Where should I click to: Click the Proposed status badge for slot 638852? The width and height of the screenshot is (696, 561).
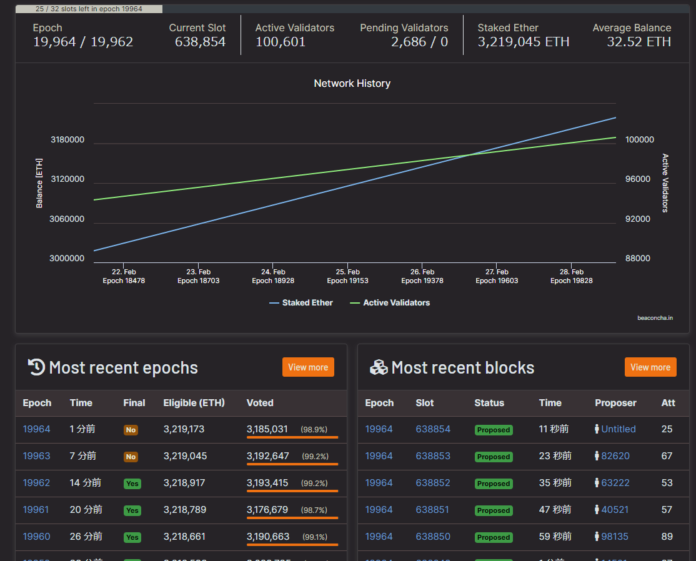pos(493,483)
